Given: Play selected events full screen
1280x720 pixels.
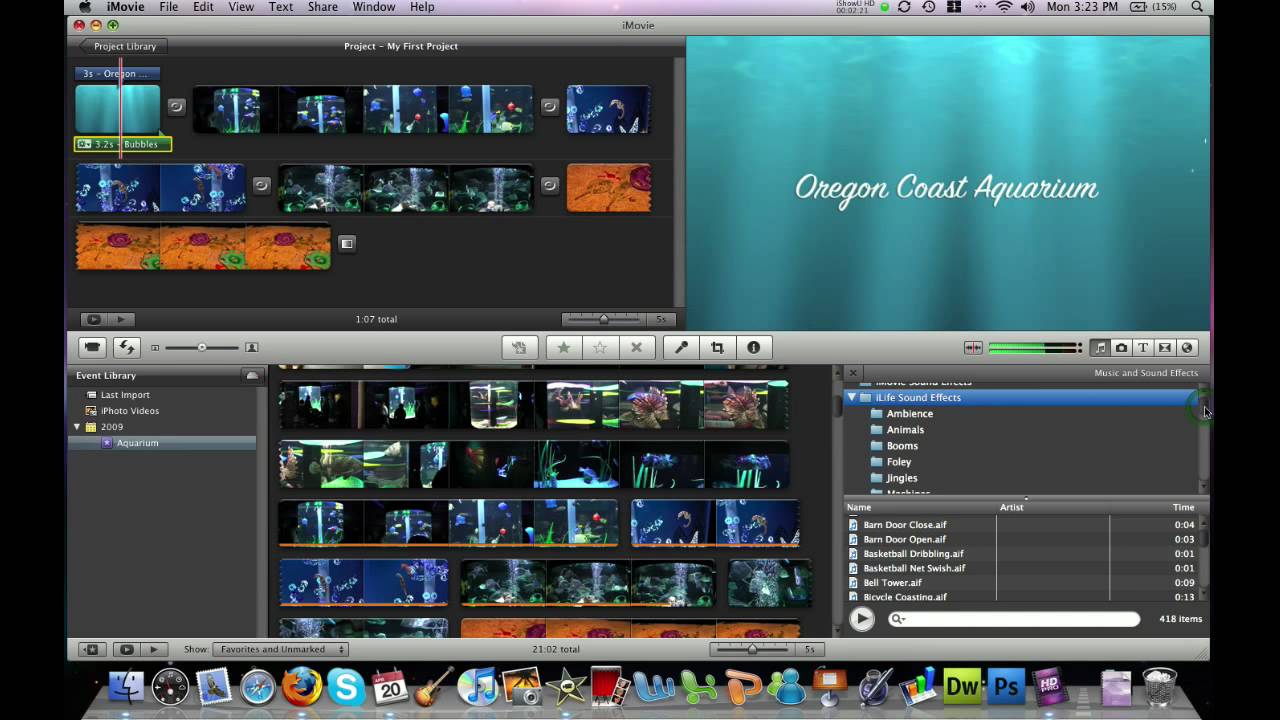Looking at the screenshot, I should tap(126, 649).
